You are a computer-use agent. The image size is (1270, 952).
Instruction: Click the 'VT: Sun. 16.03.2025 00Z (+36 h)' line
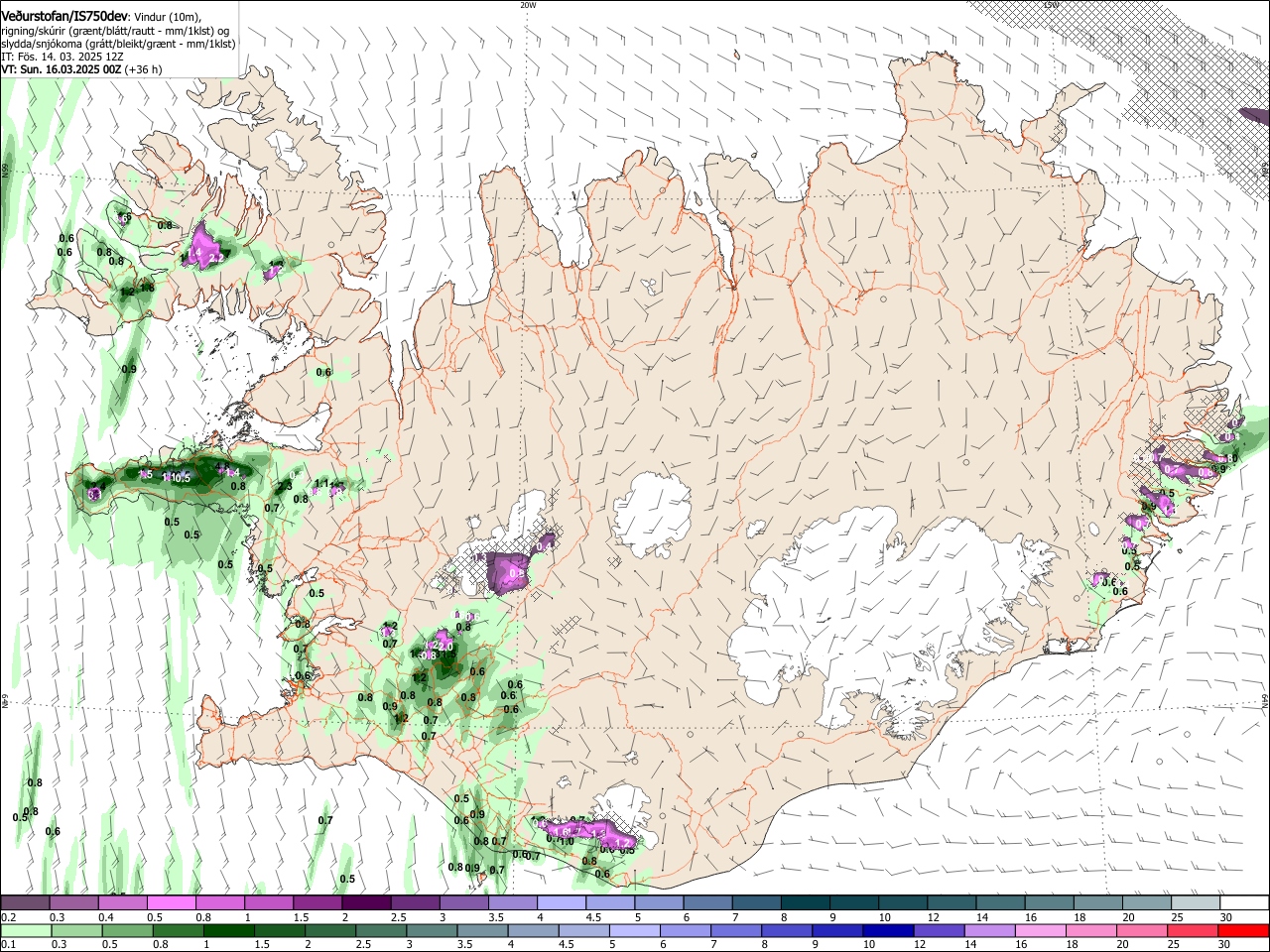[81, 69]
